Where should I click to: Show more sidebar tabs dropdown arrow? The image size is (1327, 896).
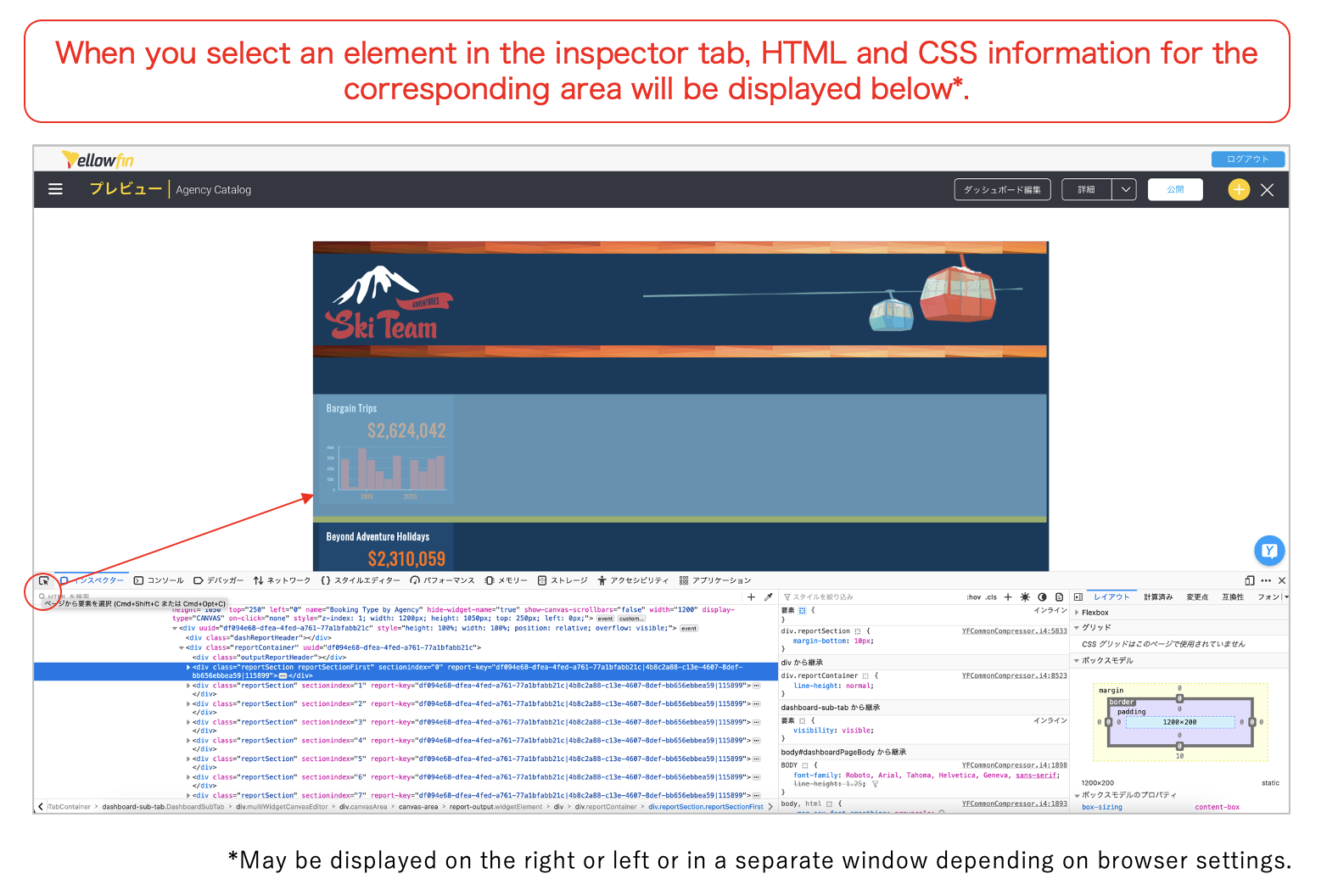coord(1286,597)
